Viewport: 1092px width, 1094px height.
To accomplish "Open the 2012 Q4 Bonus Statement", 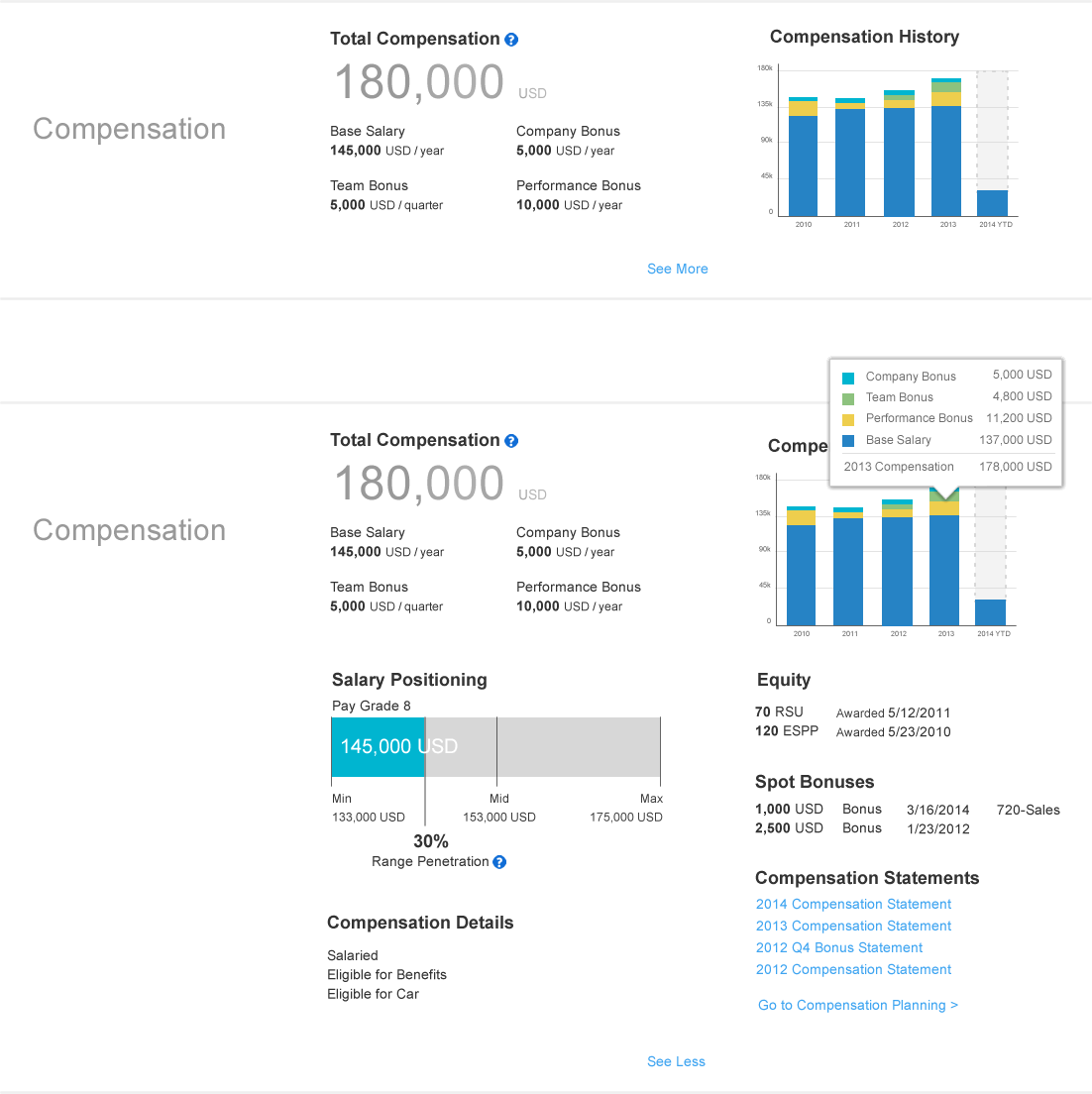I will point(838,947).
